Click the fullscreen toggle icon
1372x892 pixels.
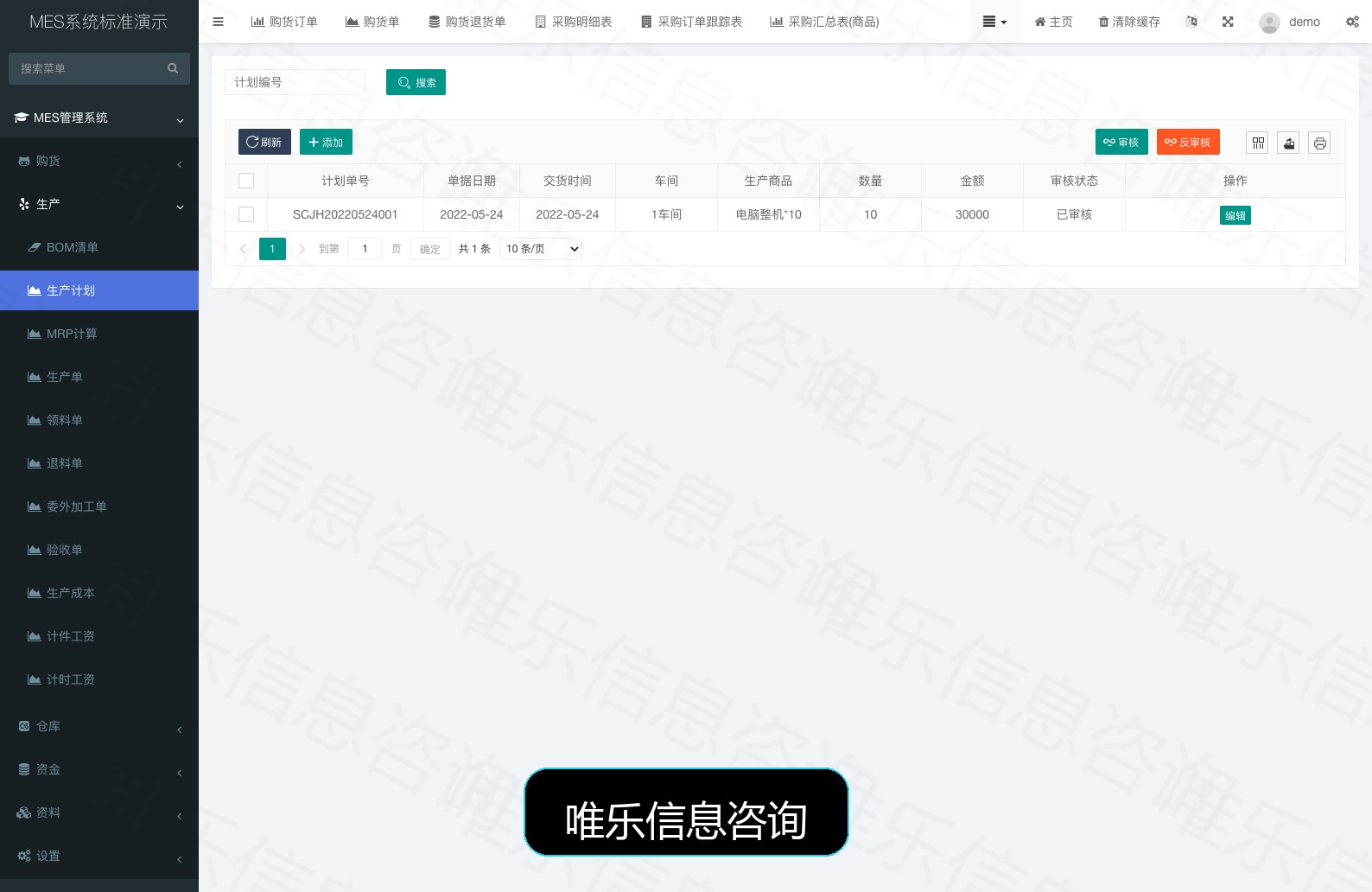coord(1228,22)
